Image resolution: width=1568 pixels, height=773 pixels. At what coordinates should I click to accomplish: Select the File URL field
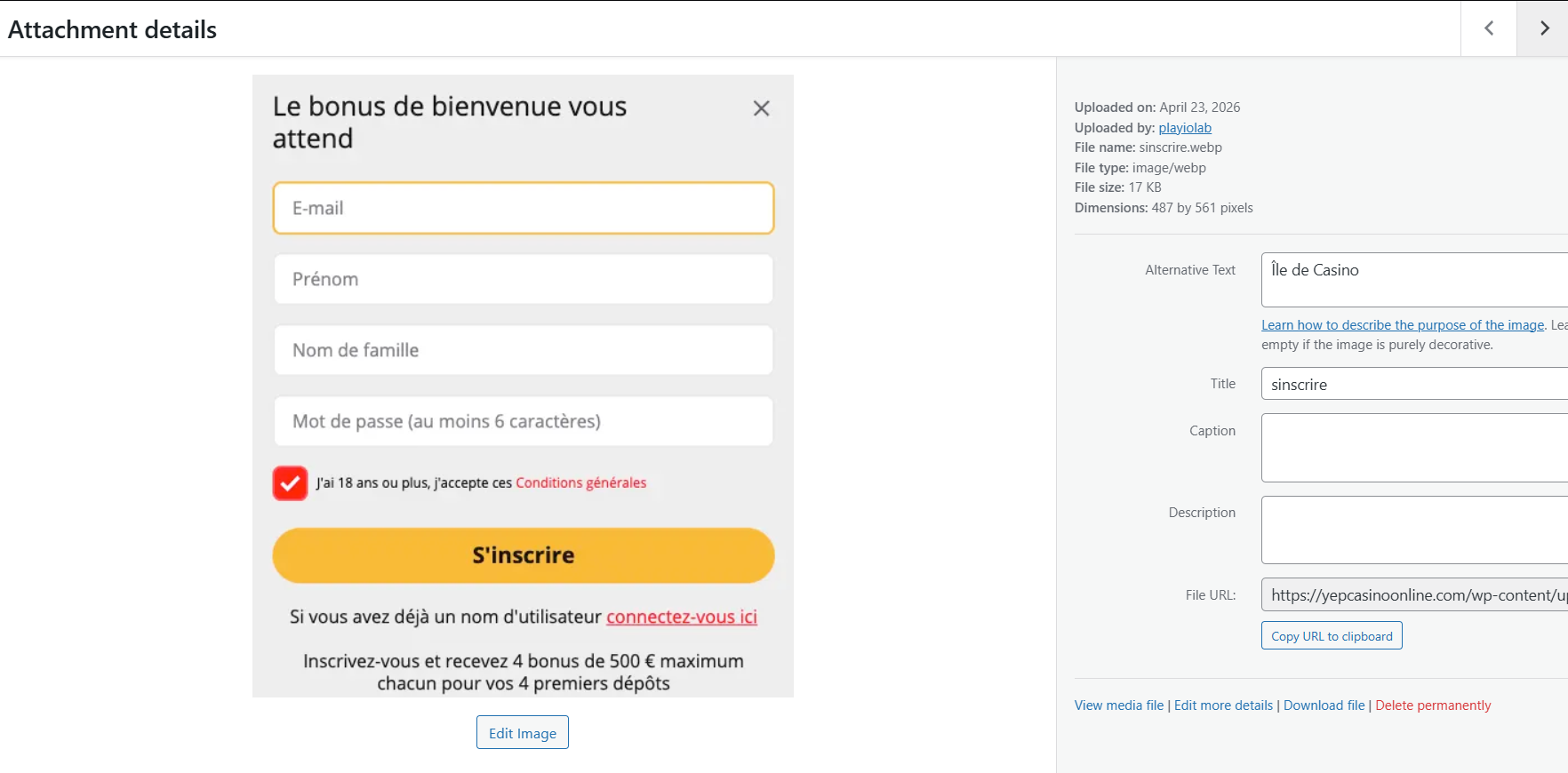click(x=1413, y=595)
